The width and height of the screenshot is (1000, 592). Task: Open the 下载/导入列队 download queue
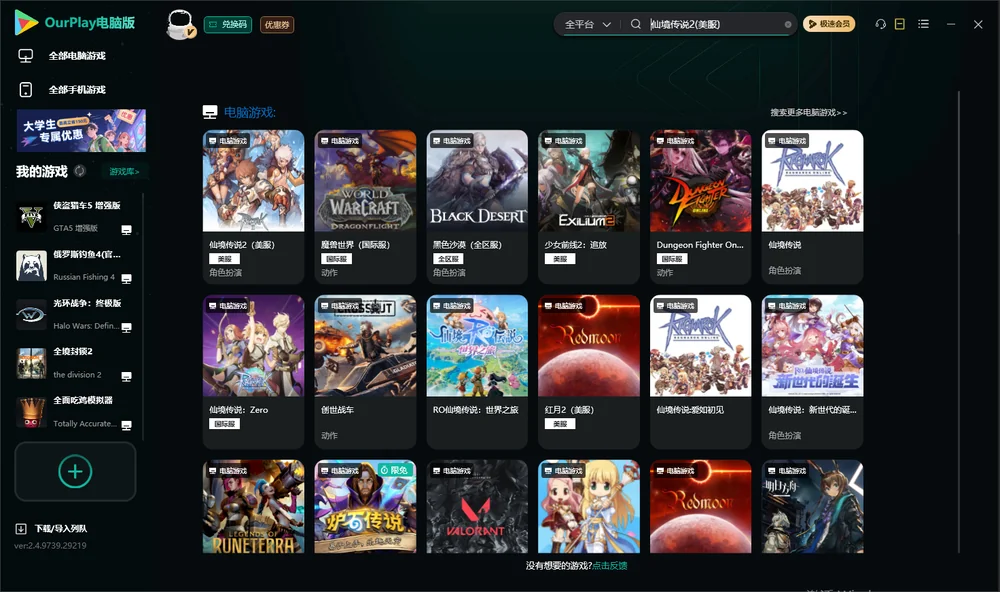point(61,529)
